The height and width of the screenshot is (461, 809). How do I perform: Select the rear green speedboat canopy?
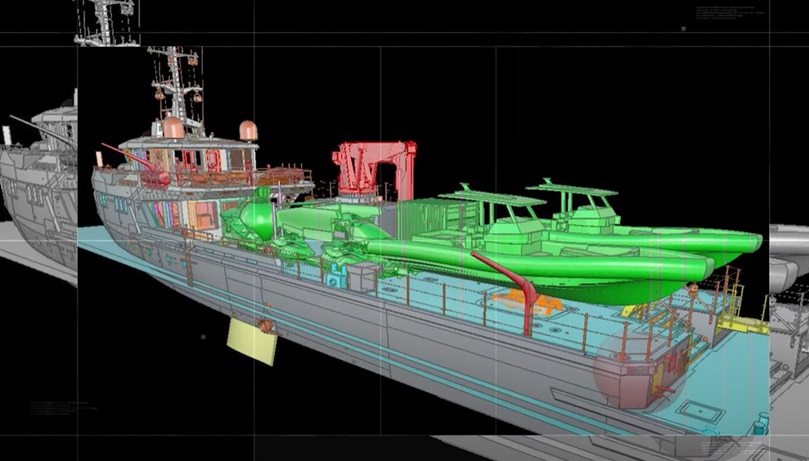575,193
